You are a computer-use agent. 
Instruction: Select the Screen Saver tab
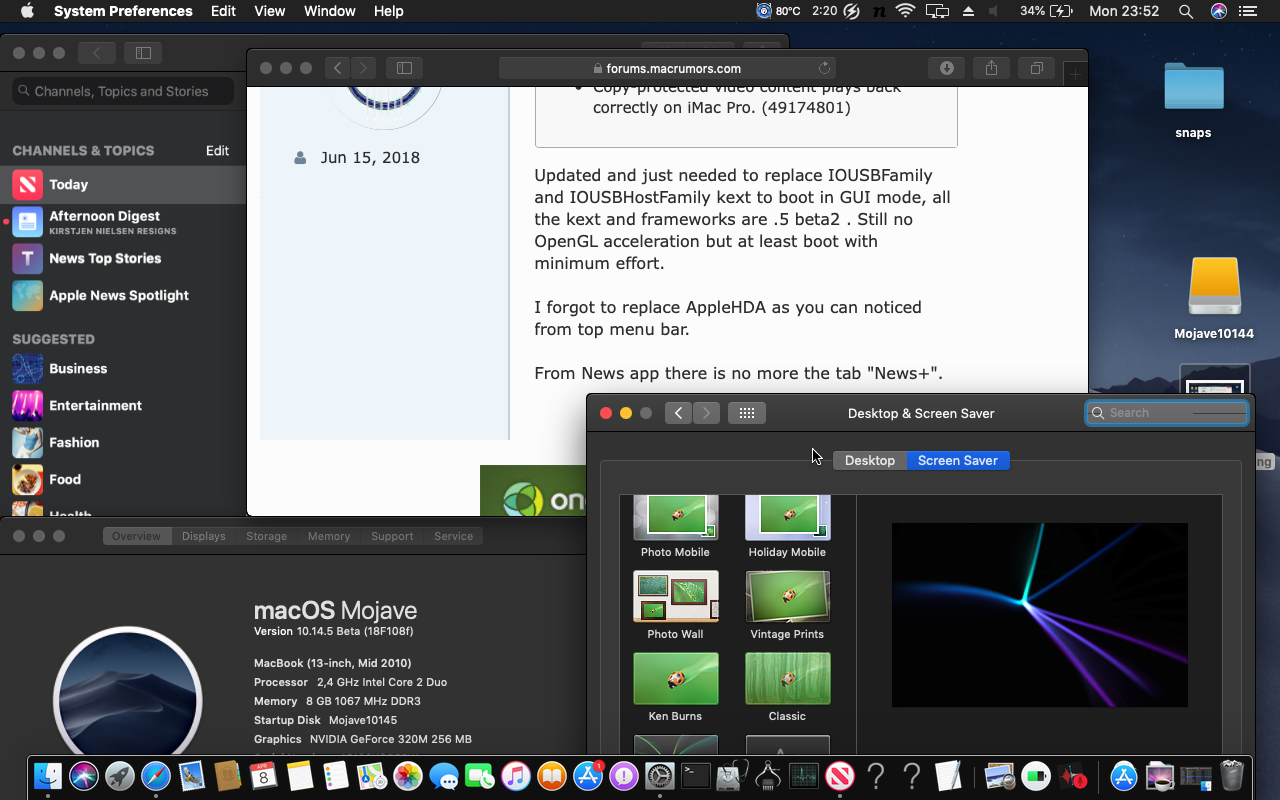click(958, 460)
